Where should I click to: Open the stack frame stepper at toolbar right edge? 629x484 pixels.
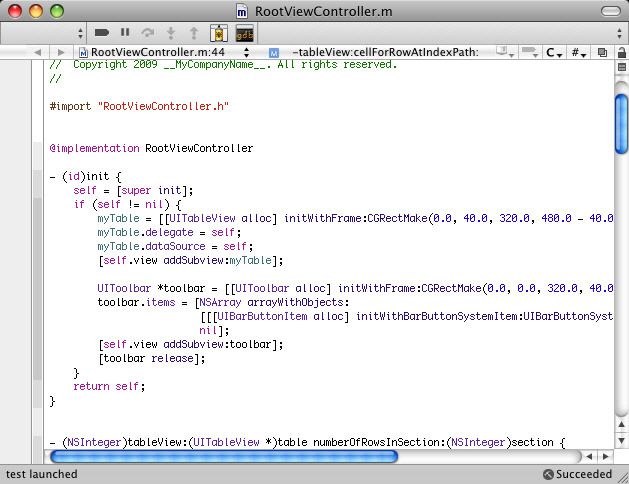619,33
